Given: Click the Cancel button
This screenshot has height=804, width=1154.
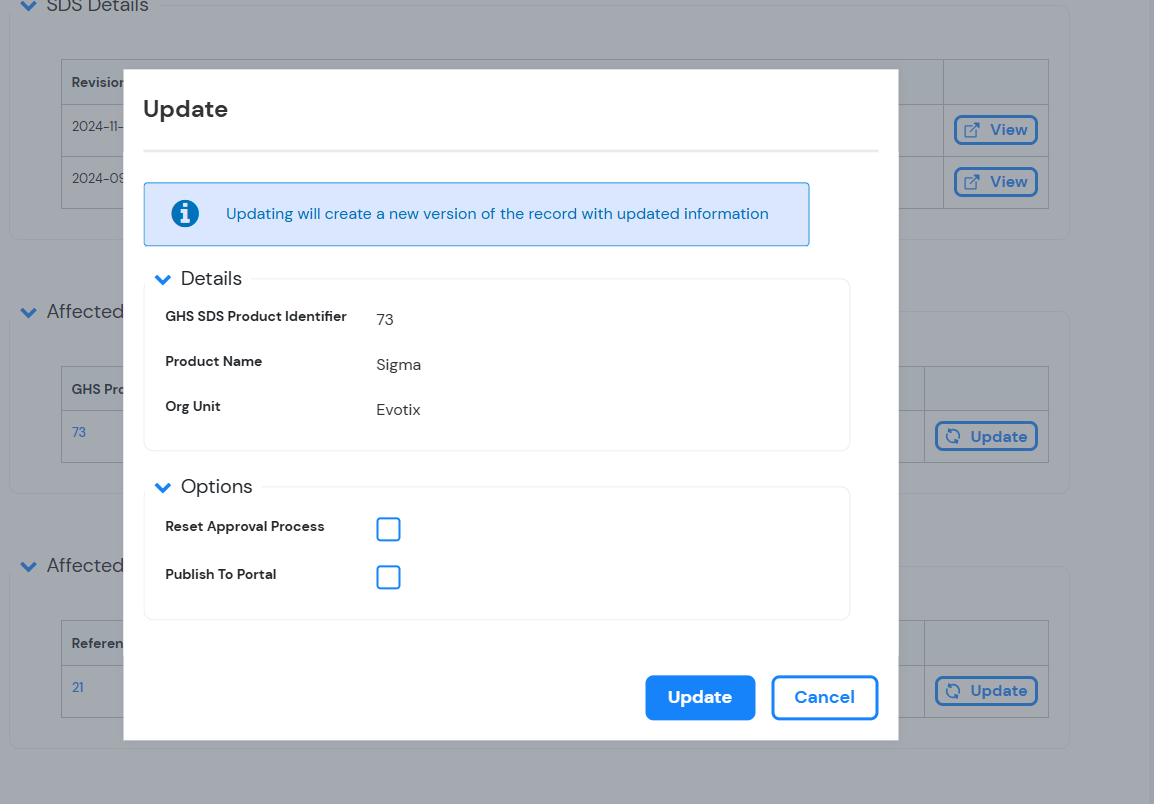Looking at the screenshot, I should [824, 697].
